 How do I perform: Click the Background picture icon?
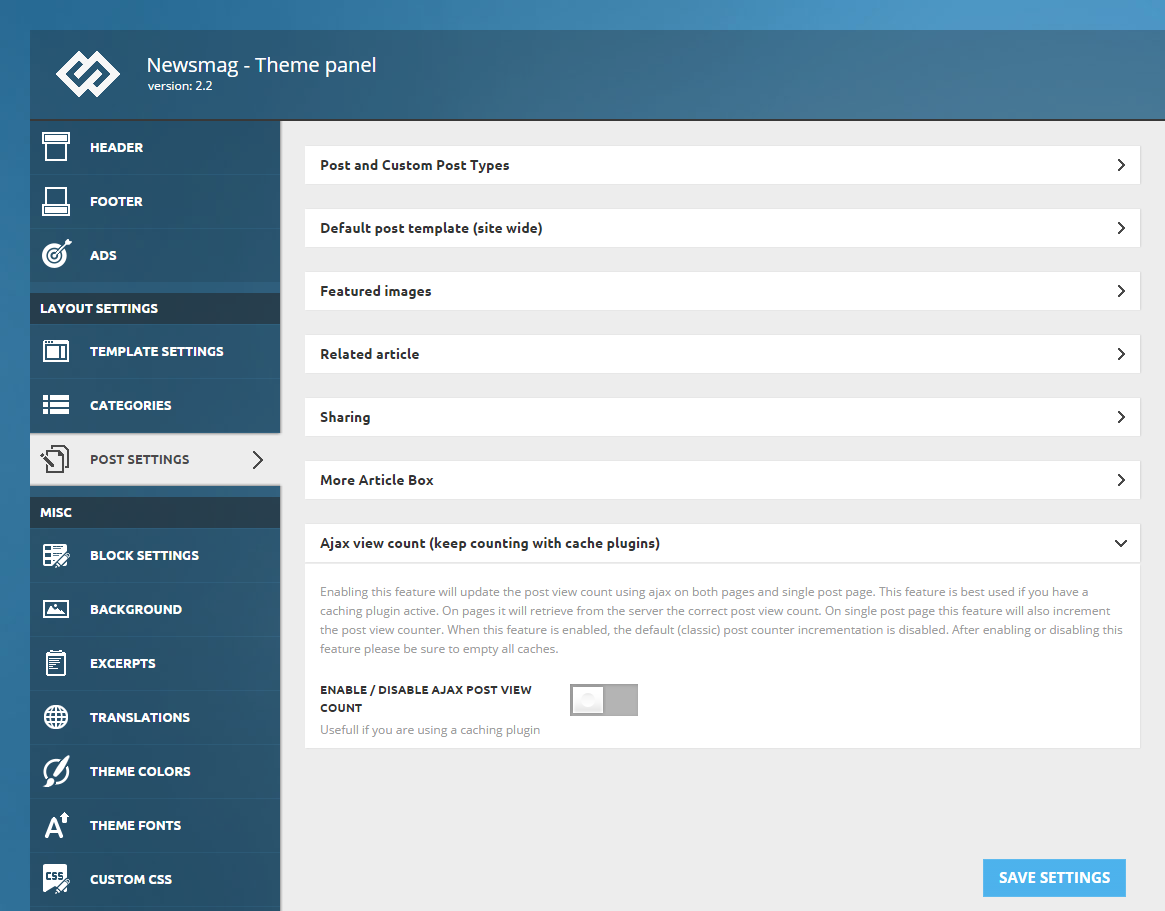tap(56, 609)
